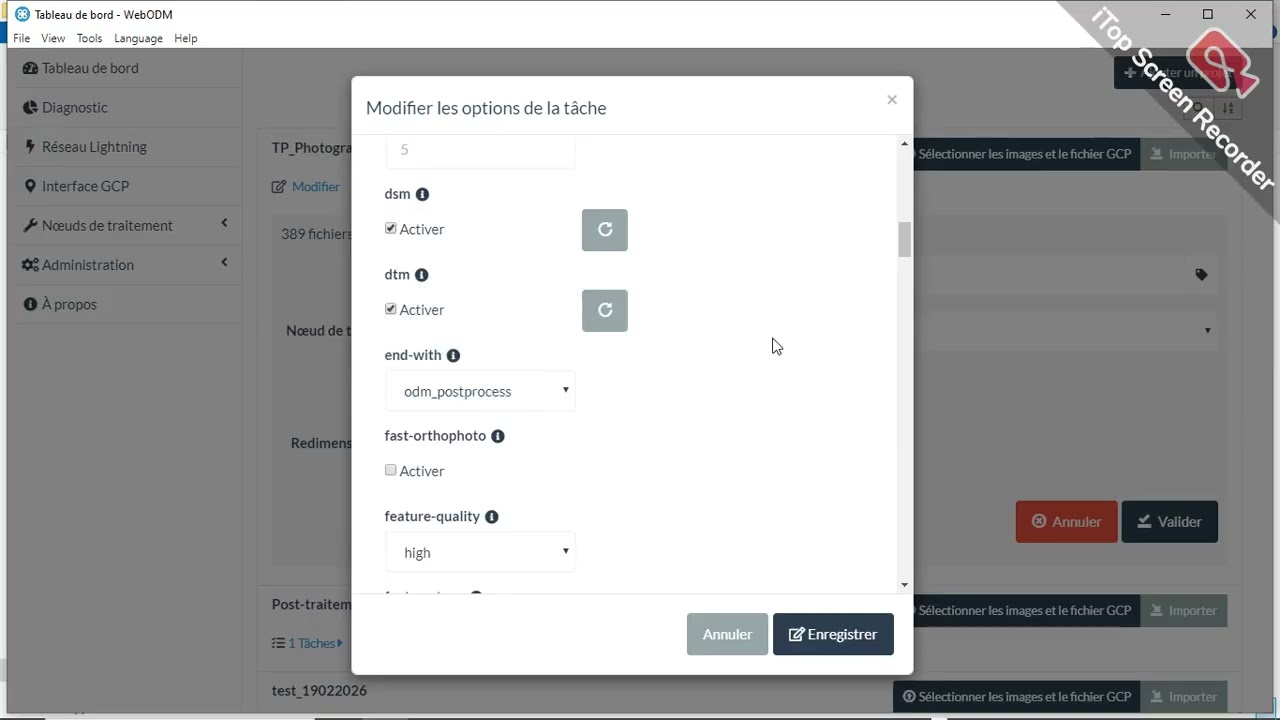Select images and GCP for TP_Photogra project
Image resolution: width=1280 pixels, height=720 pixels.
click(1024, 154)
